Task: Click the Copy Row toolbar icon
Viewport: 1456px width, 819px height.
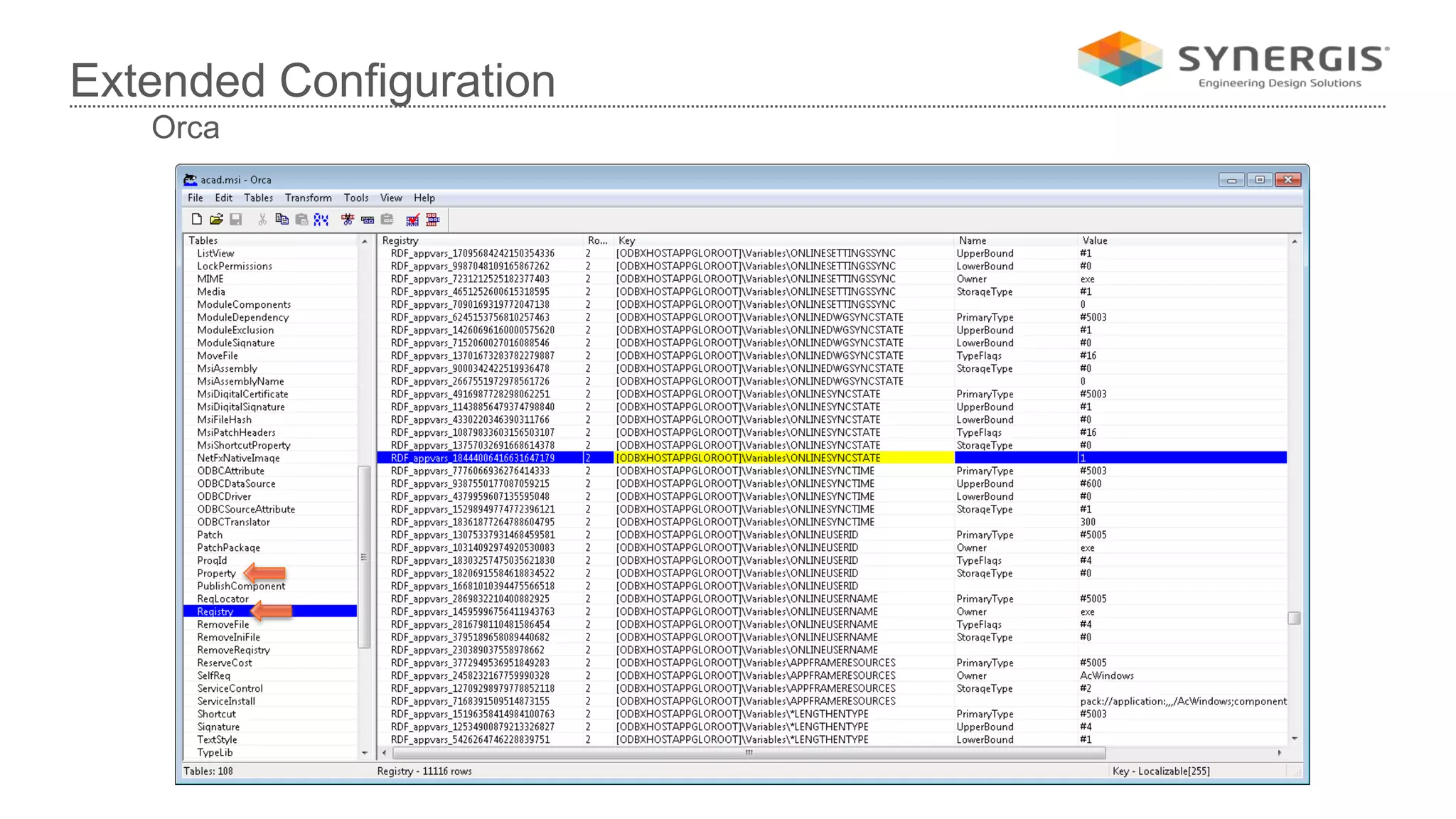Action: click(x=368, y=220)
